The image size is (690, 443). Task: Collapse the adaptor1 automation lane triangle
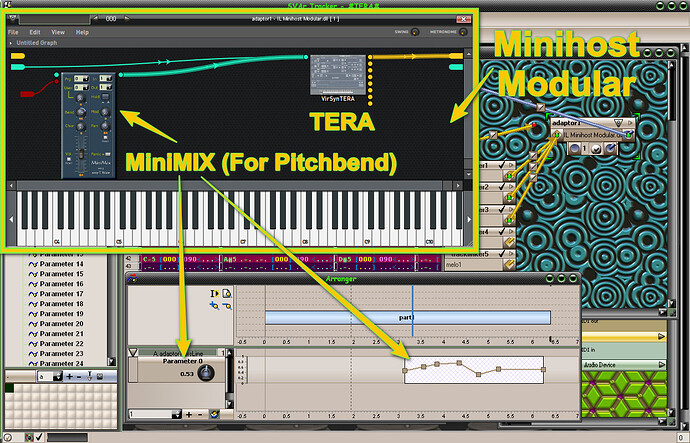point(133,353)
